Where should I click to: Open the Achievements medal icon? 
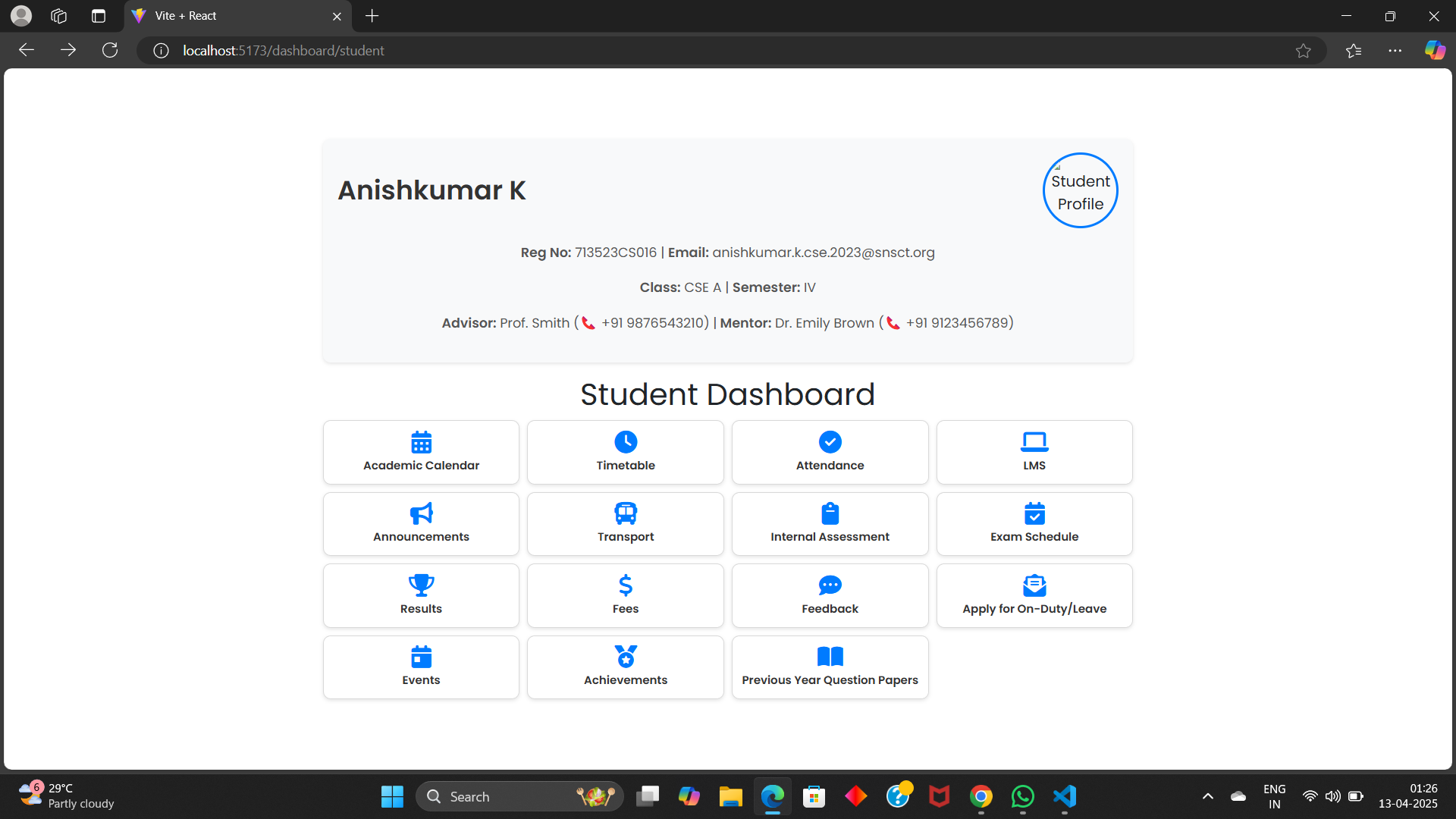pyautogui.click(x=626, y=657)
